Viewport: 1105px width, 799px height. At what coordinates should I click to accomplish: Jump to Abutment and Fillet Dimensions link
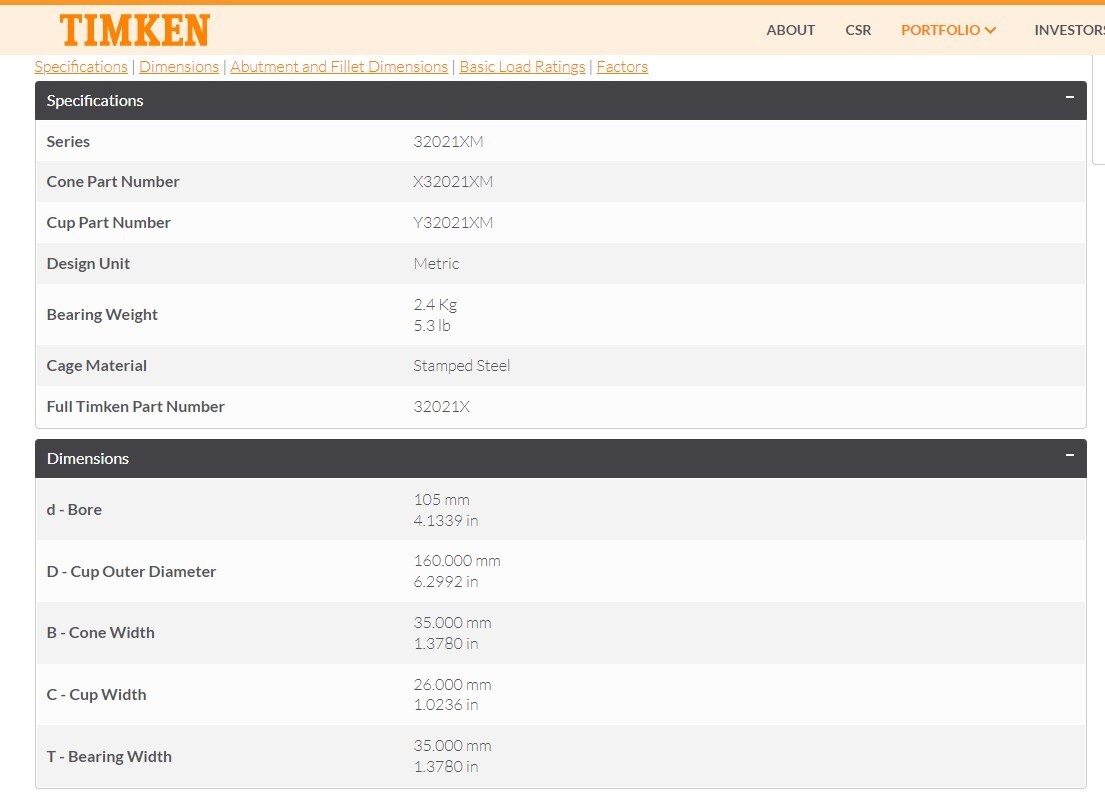click(339, 66)
